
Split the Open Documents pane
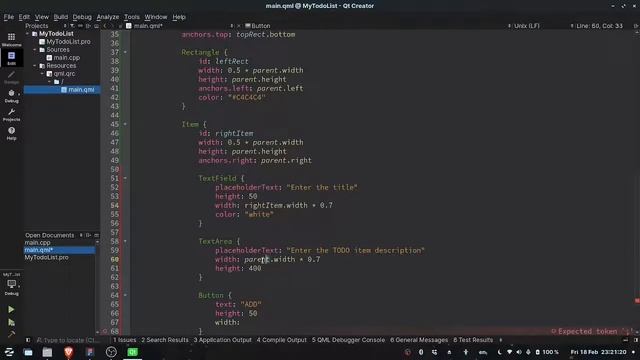point(88,235)
